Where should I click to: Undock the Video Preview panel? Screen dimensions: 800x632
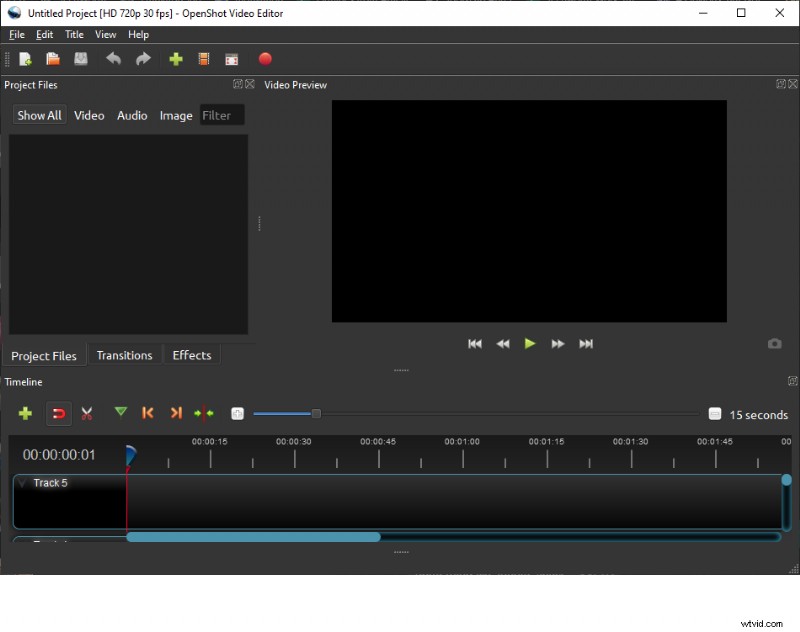pyautogui.click(x=779, y=85)
